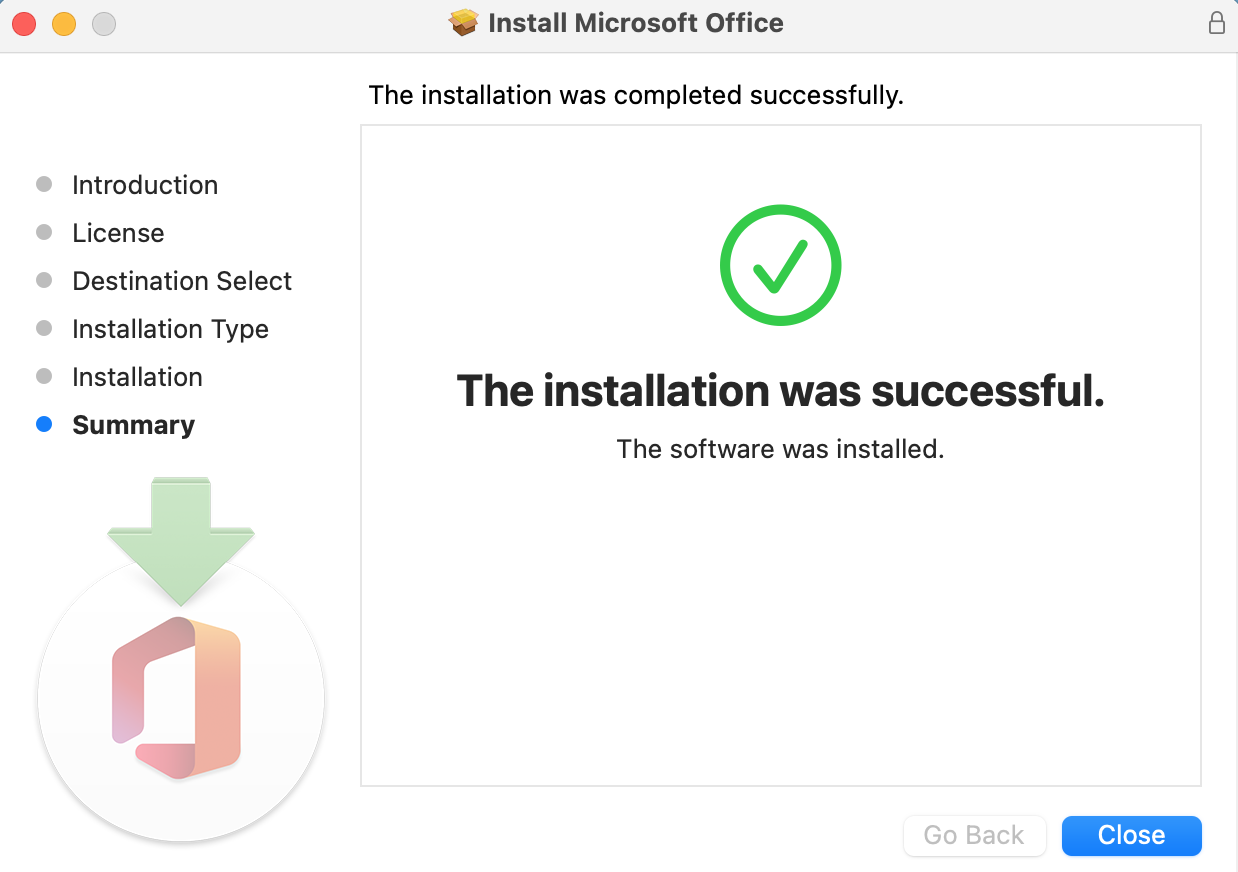Viewport: 1238px width, 872px height.
Task: Choose the Installation step in the sidebar
Action: 137,377
